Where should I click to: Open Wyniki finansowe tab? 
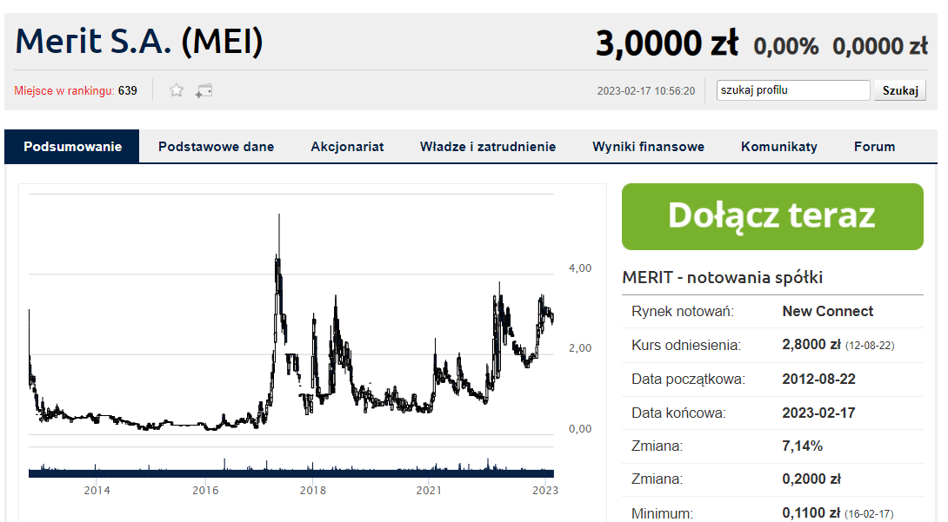648,146
